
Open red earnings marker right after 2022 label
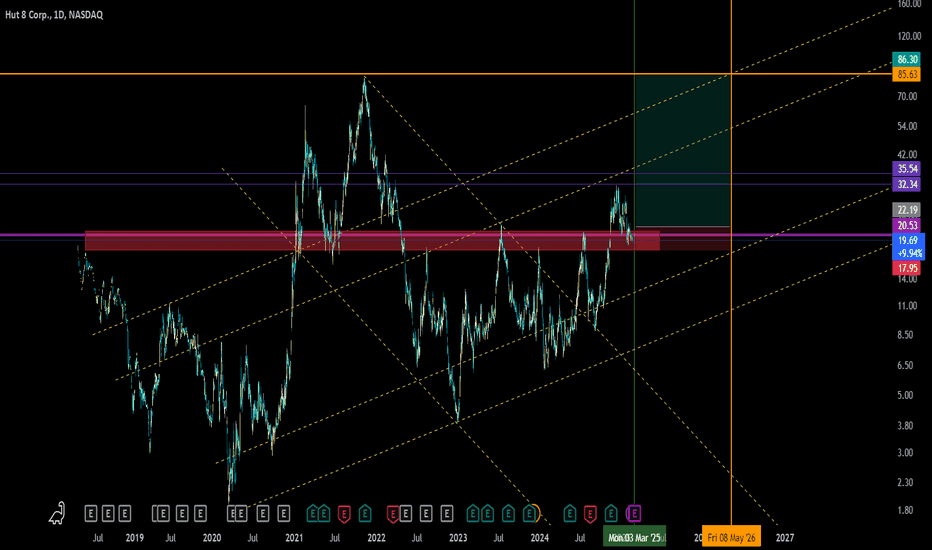tap(393, 514)
